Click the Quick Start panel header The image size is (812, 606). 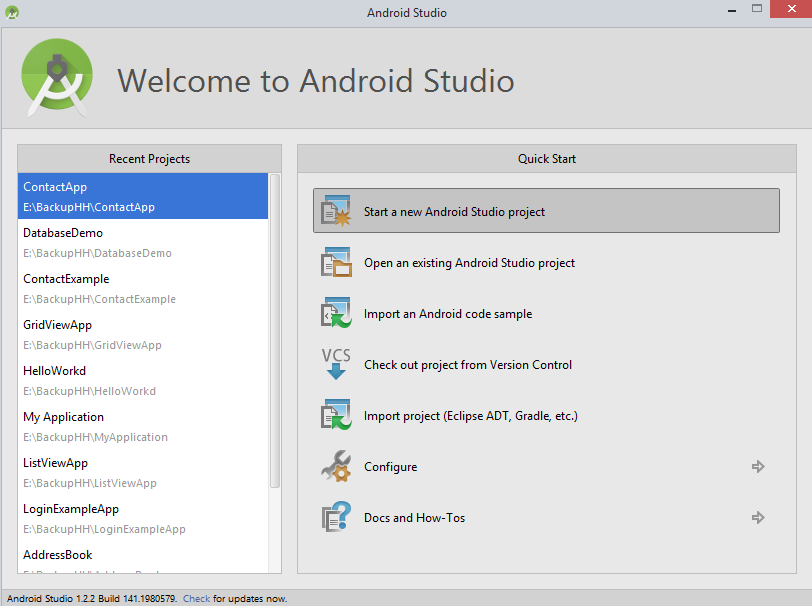547,158
